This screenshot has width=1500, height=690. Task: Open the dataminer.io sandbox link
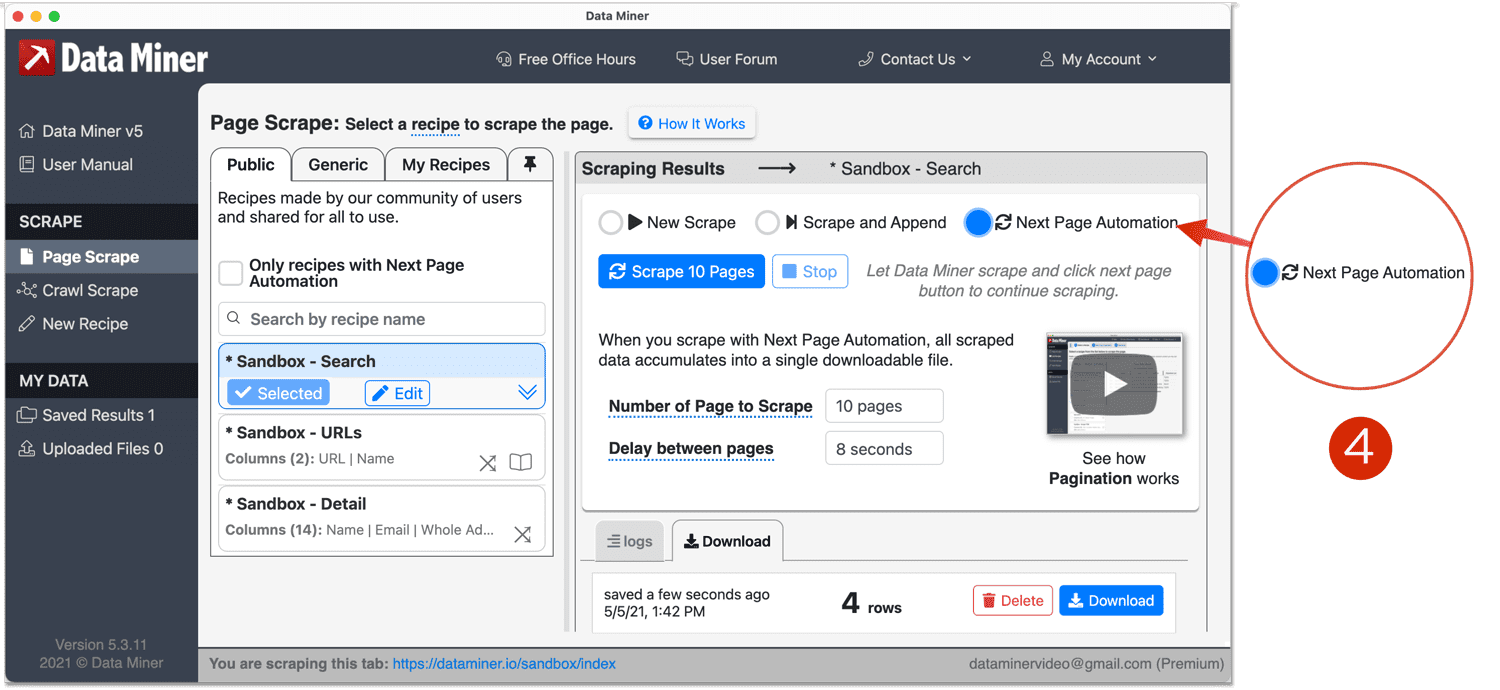pyautogui.click(x=504, y=663)
